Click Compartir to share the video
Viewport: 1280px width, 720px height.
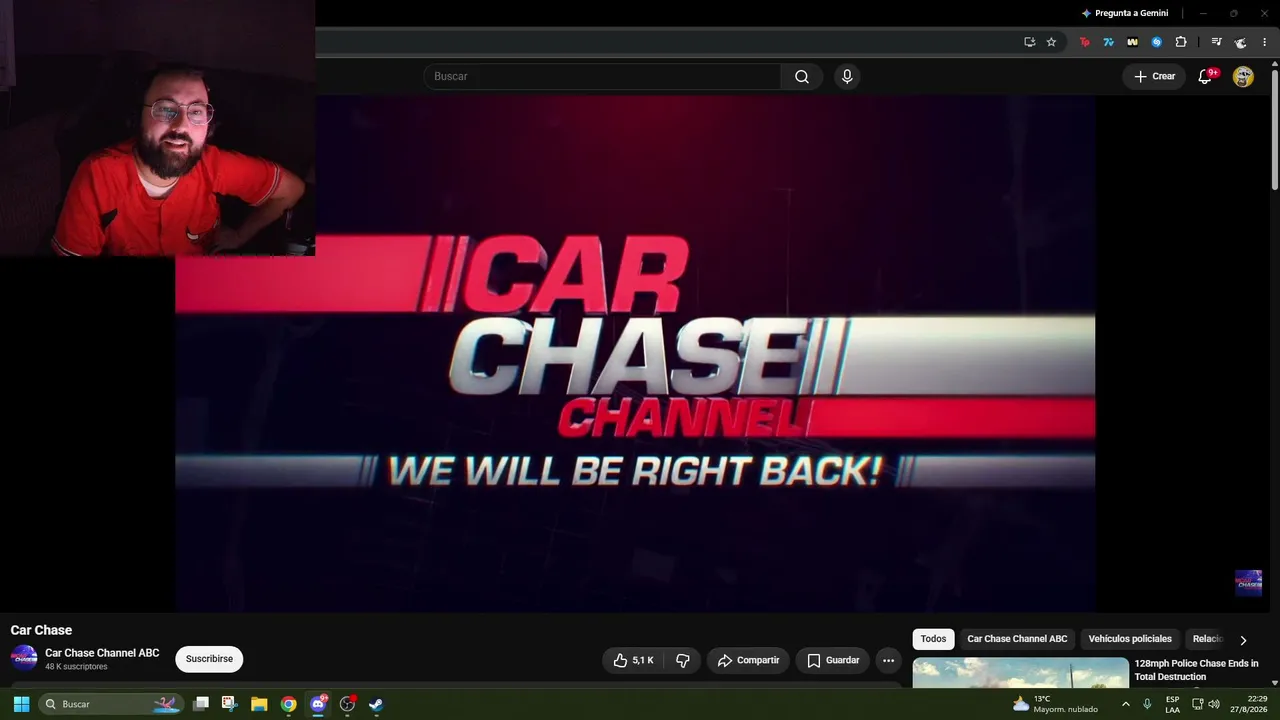(748, 660)
